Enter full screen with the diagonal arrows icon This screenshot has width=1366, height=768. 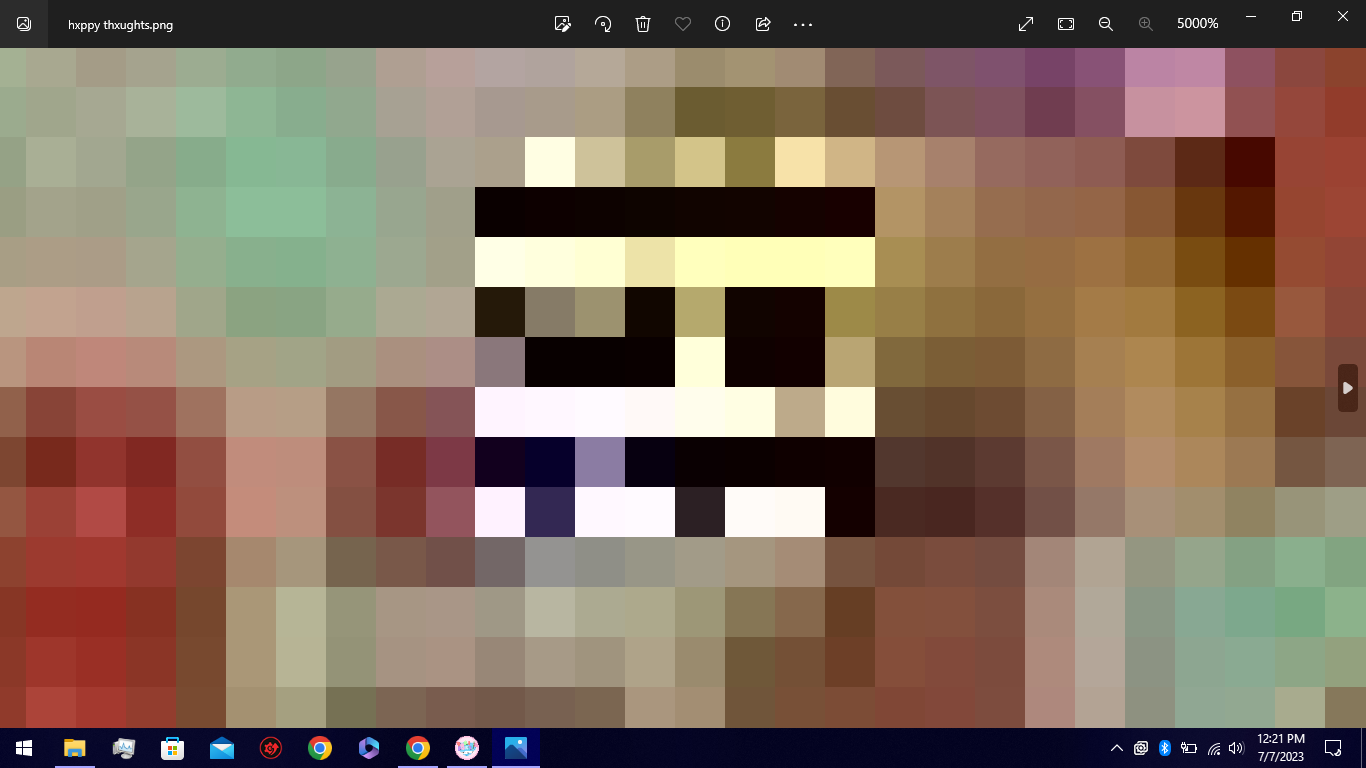[x=1026, y=24]
